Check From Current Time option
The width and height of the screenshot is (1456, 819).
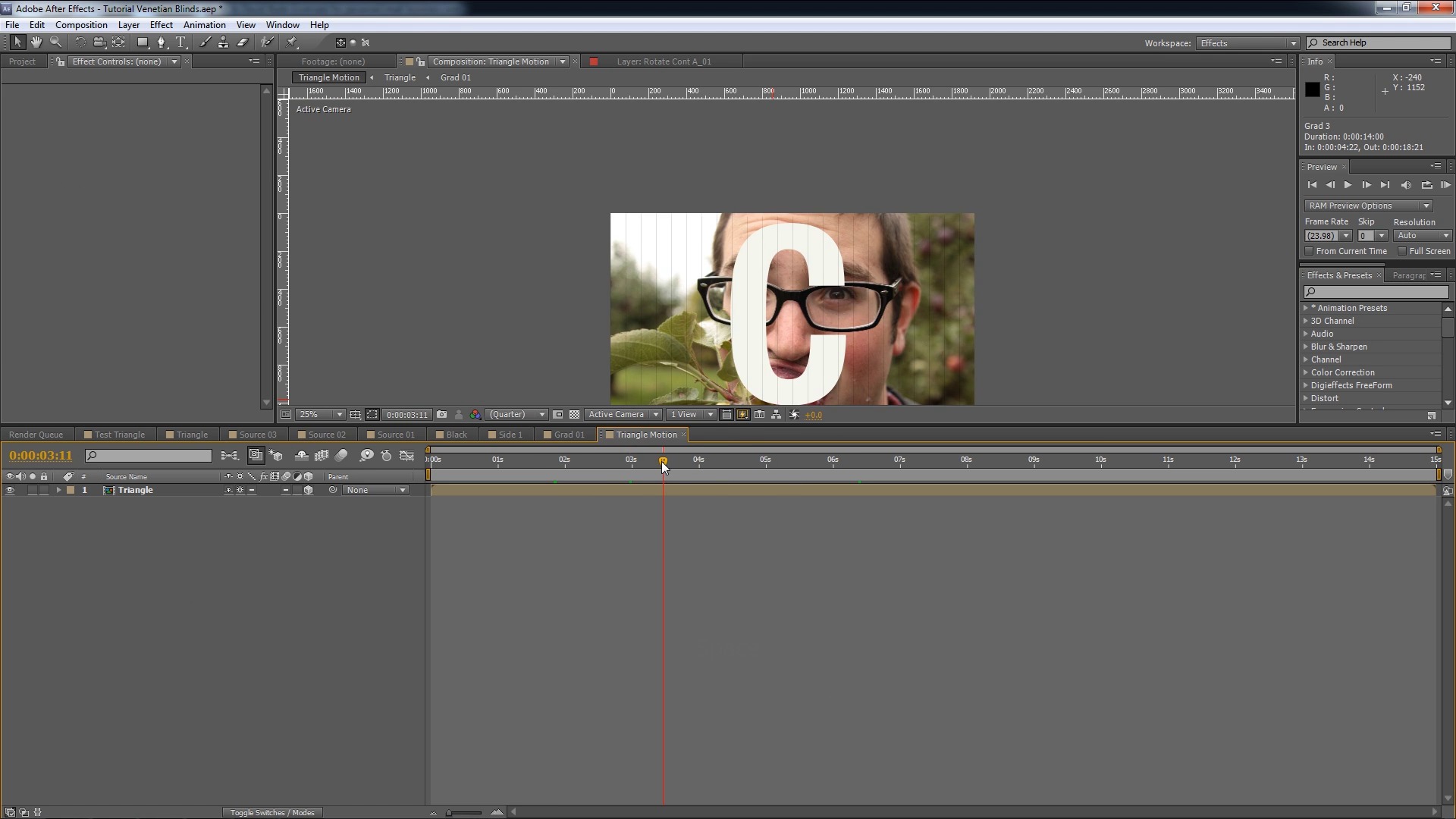(1309, 251)
